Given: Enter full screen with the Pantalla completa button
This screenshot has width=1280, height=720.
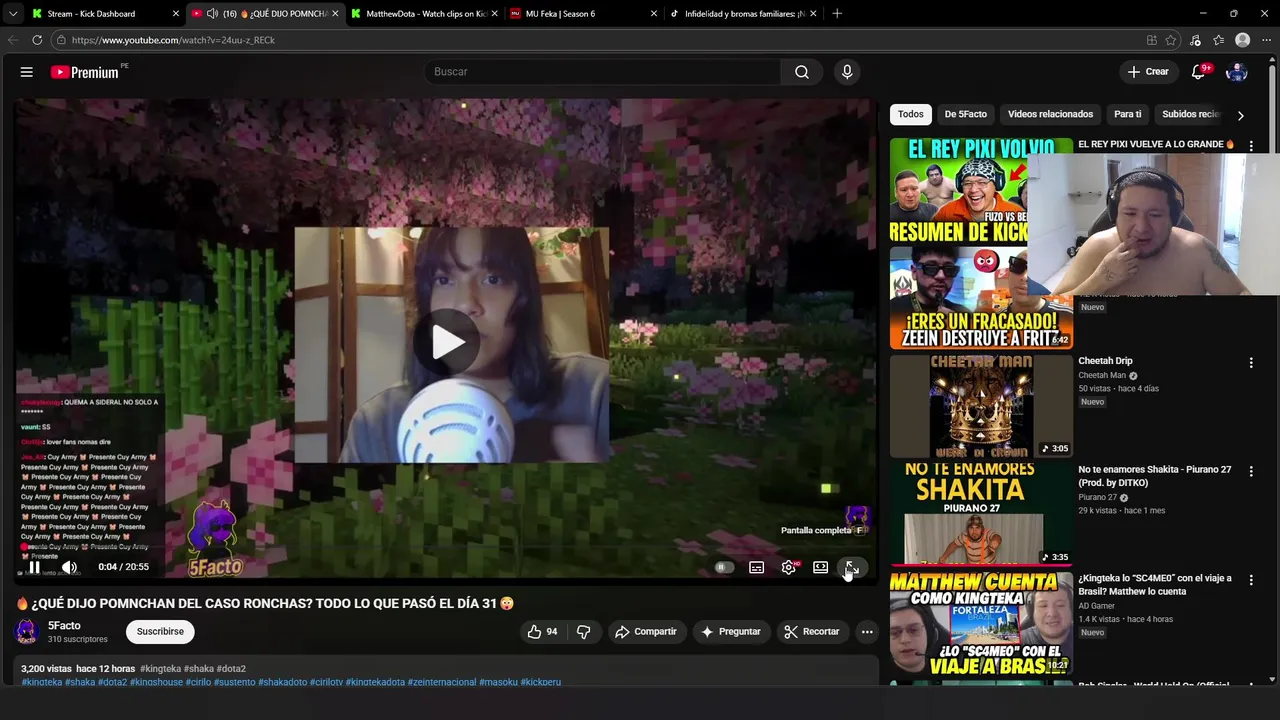Looking at the screenshot, I should coord(852,567).
